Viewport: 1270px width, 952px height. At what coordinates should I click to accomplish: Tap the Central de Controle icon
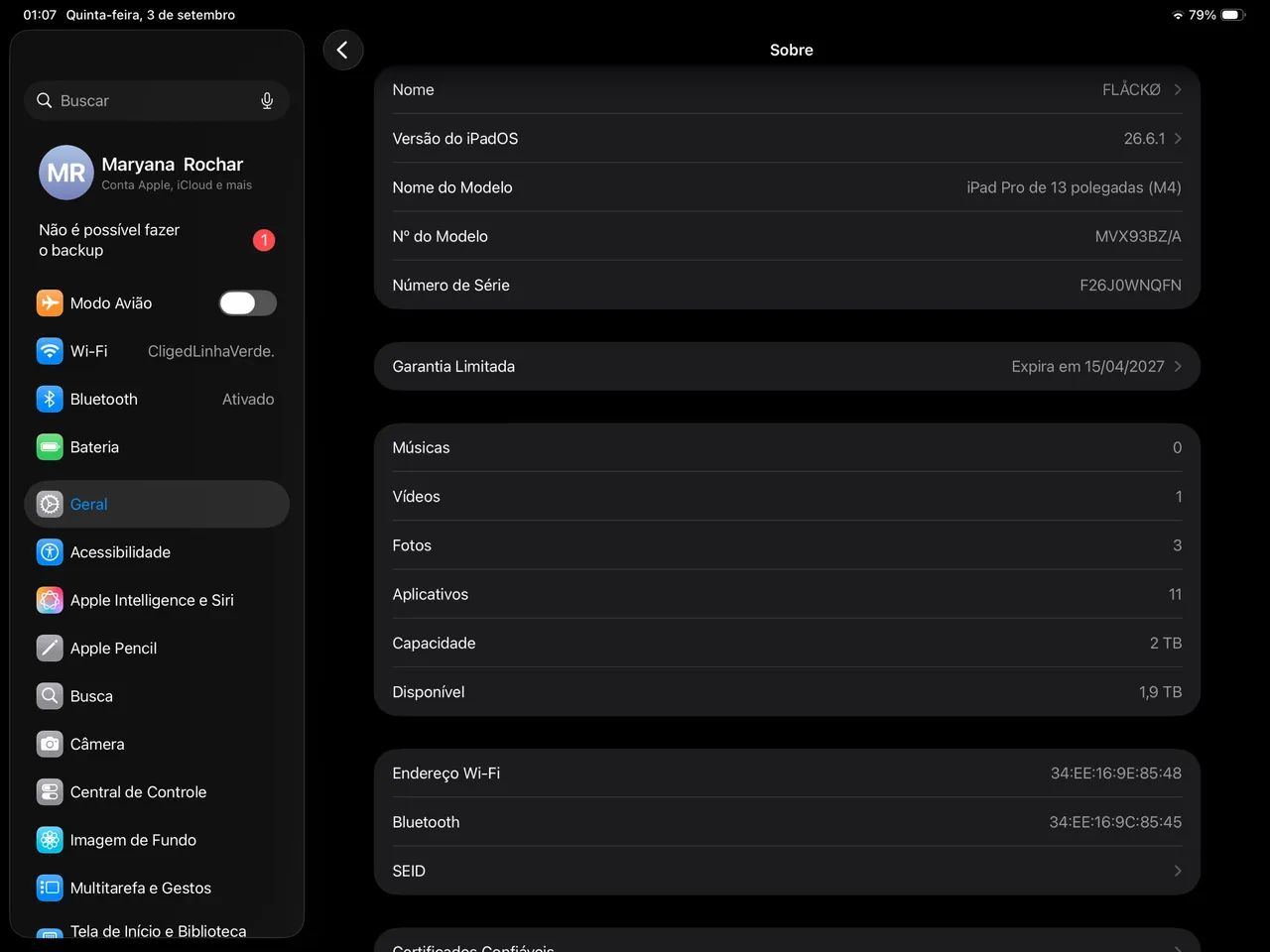point(50,792)
